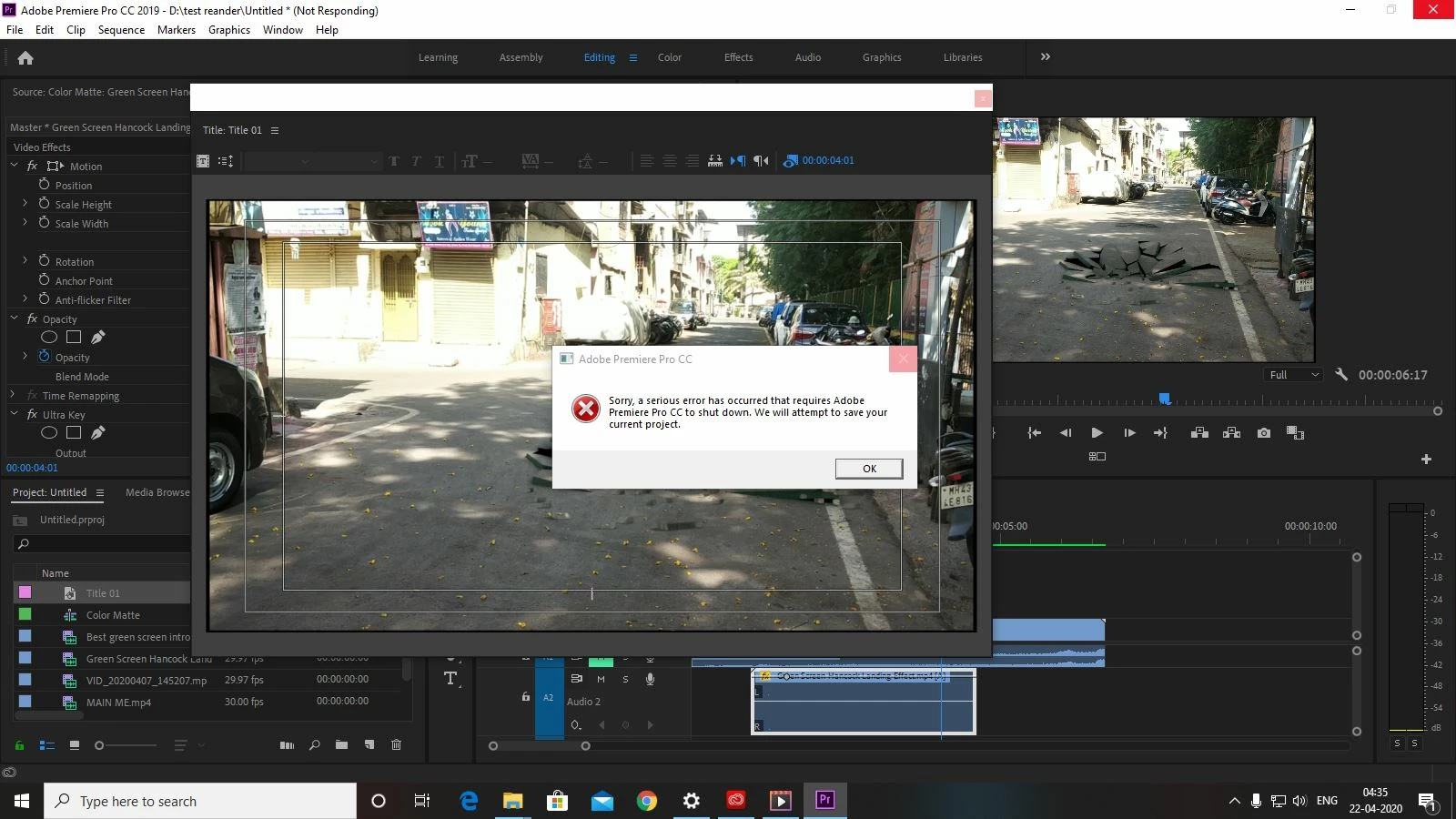Create ellipse mask under Opacity

49,338
